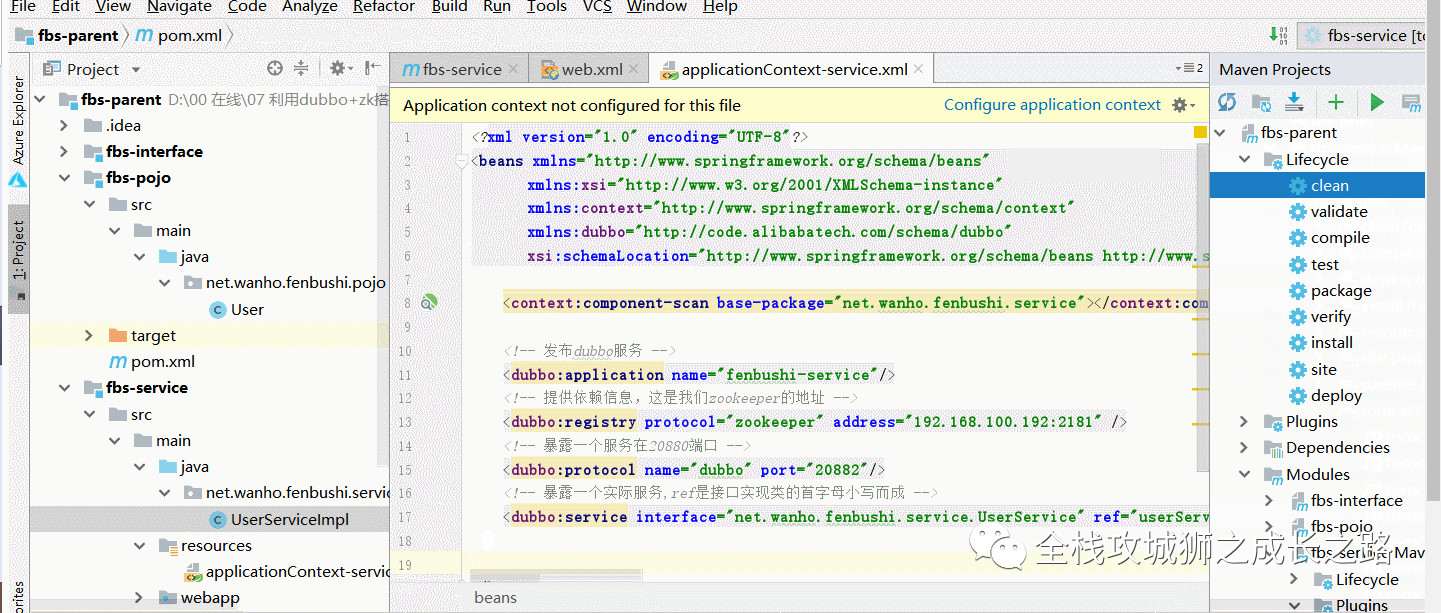Open pom.xml under fbs-pojo

pos(151,362)
